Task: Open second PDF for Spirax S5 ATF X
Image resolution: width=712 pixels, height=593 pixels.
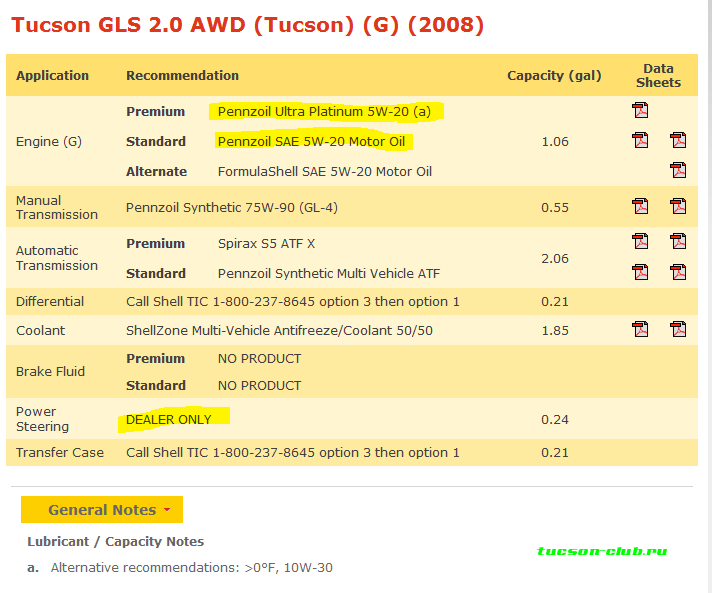Action: pos(678,242)
